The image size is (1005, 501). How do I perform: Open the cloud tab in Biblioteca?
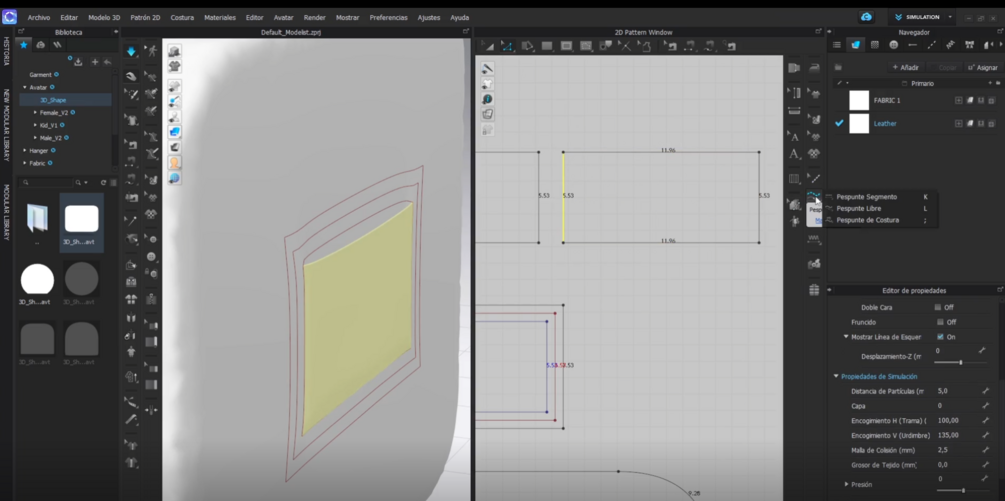click(x=40, y=45)
